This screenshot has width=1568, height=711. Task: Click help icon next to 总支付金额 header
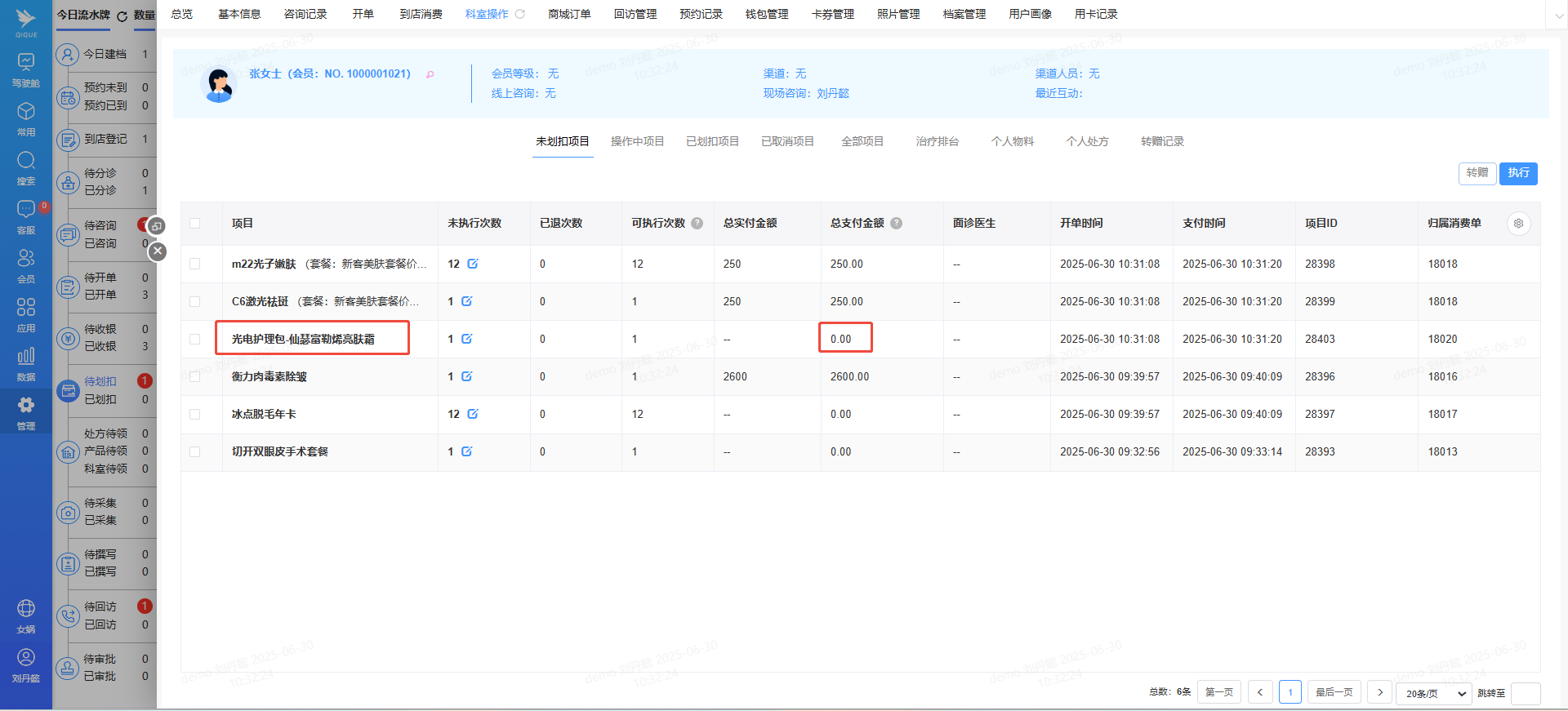(896, 224)
